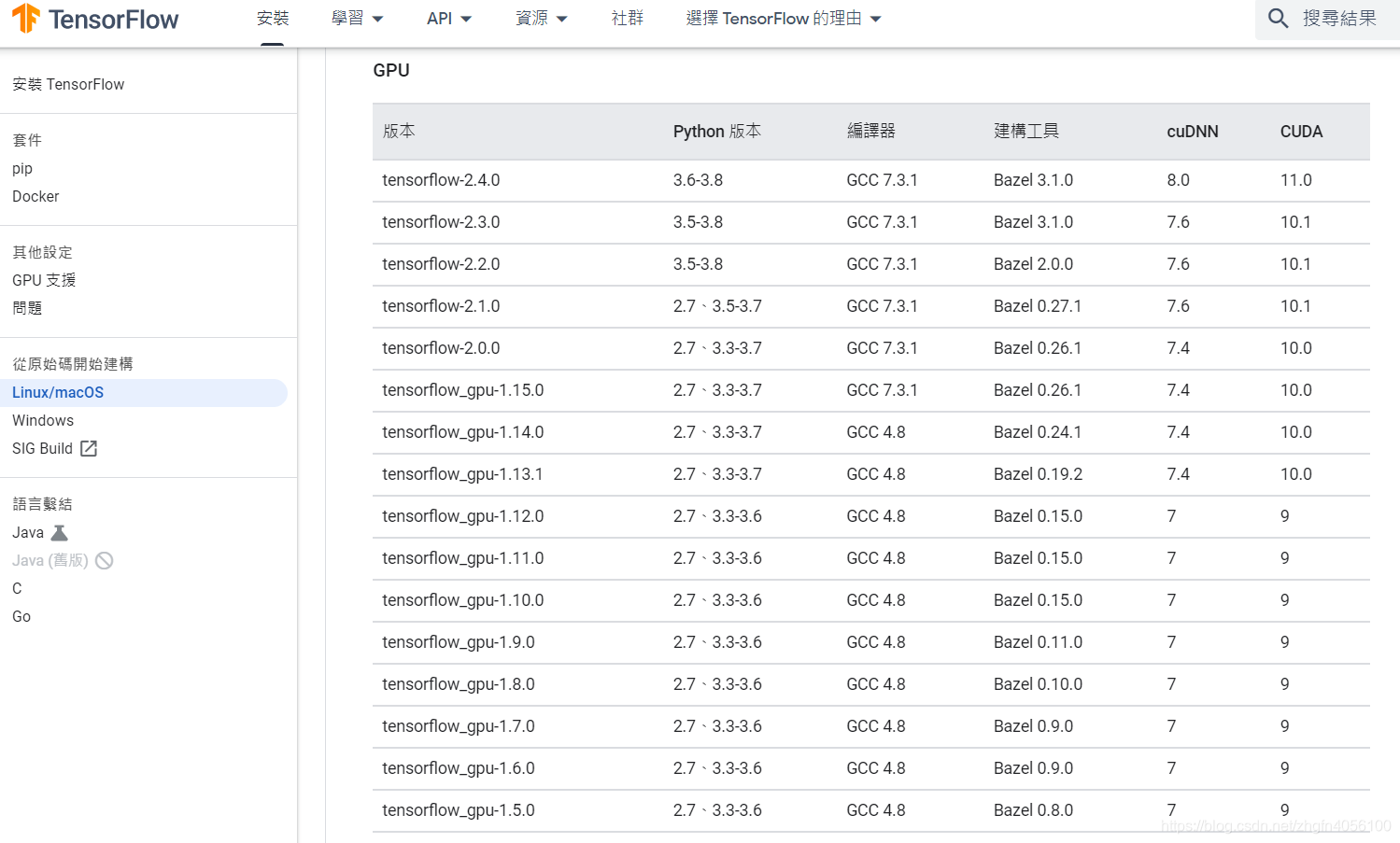This screenshot has height=843, width=1400.
Task: Open the Go language binding link
Action: [x=21, y=617]
